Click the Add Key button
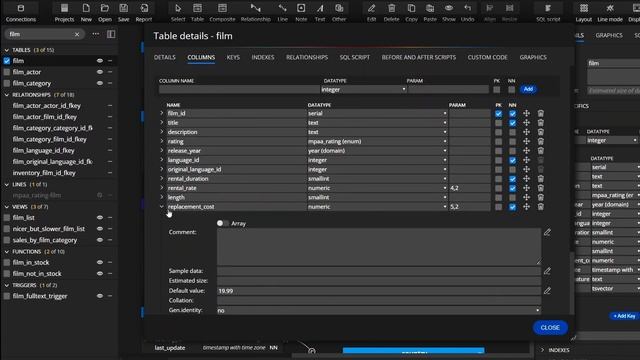This screenshot has height=360, width=640. pyautogui.click(x=624, y=316)
